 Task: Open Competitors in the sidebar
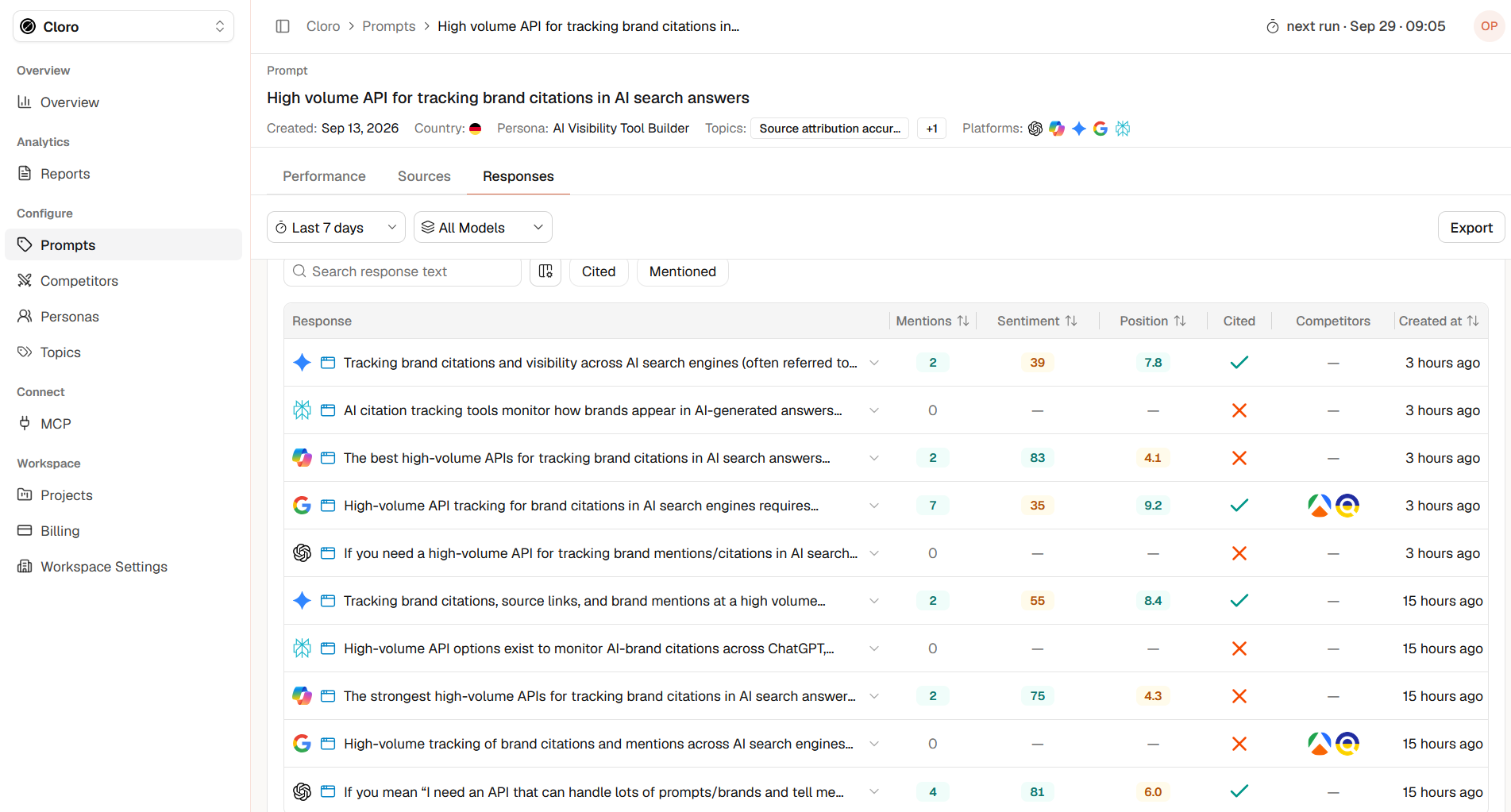123,281
